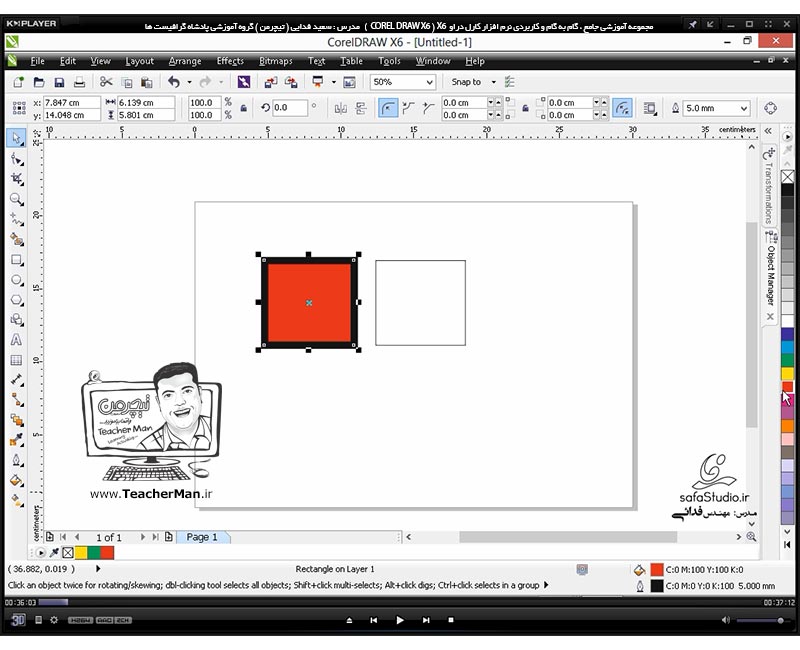Viewport: 800px width, 650px height.
Task: Open the zoom level 50% dropdown
Action: click(x=430, y=82)
